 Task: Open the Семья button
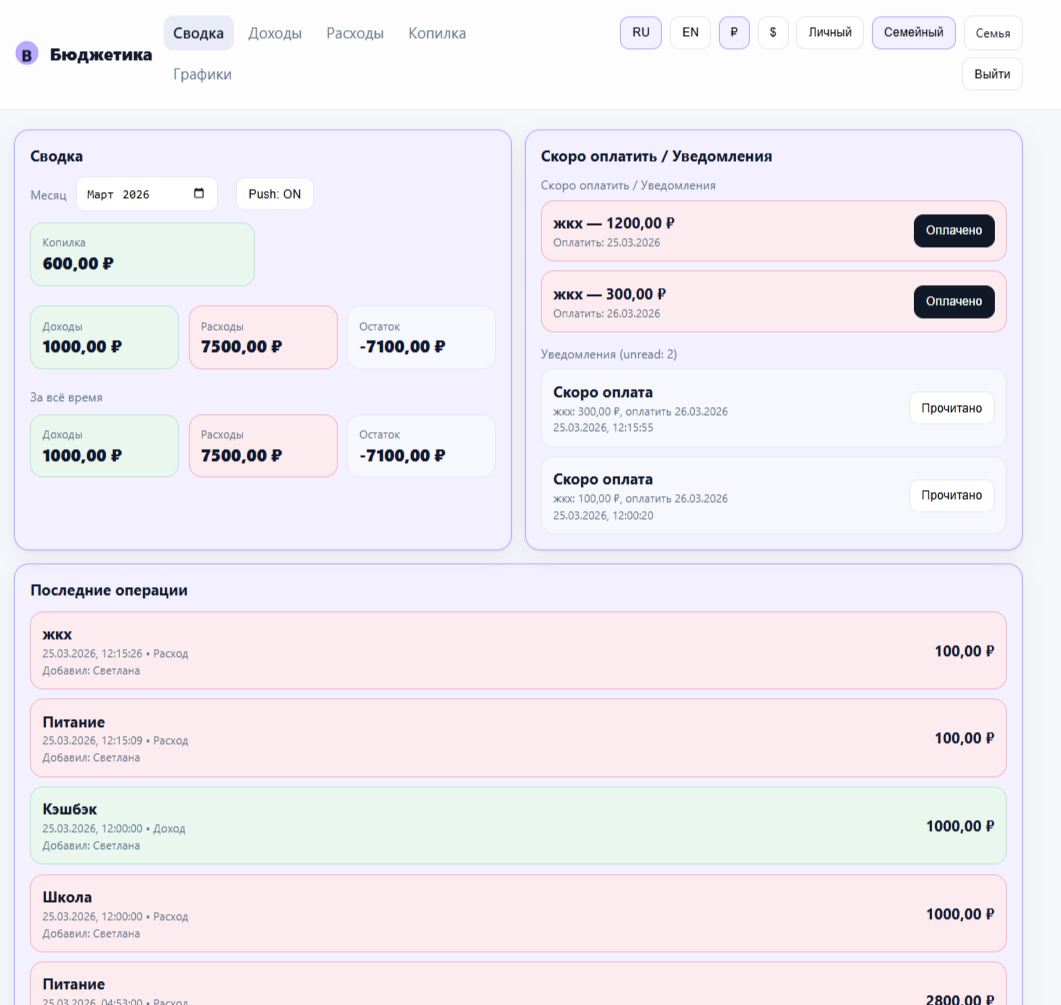click(993, 33)
